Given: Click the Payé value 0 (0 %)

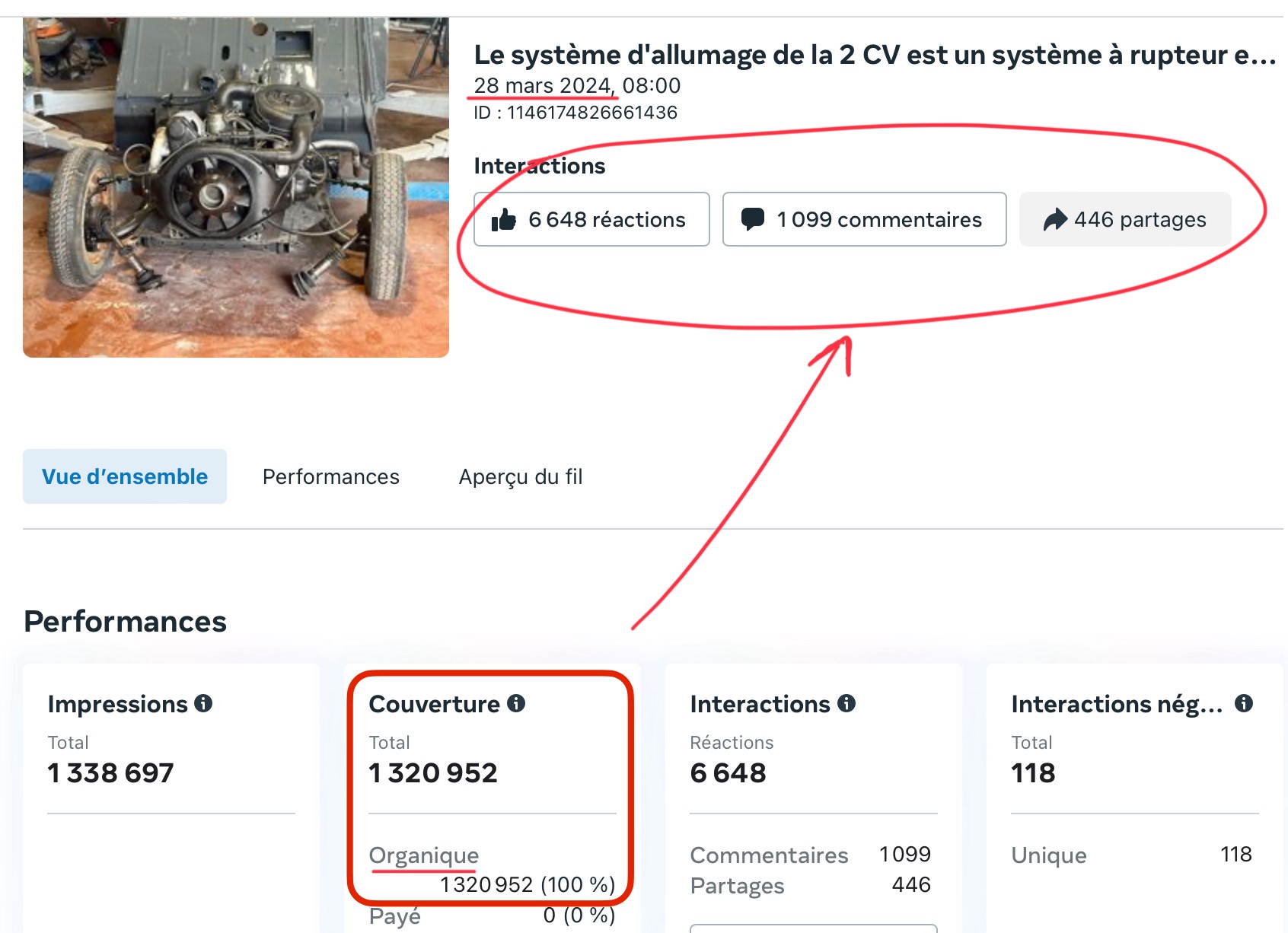Looking at the screenshot, I should tap(579, 915).
